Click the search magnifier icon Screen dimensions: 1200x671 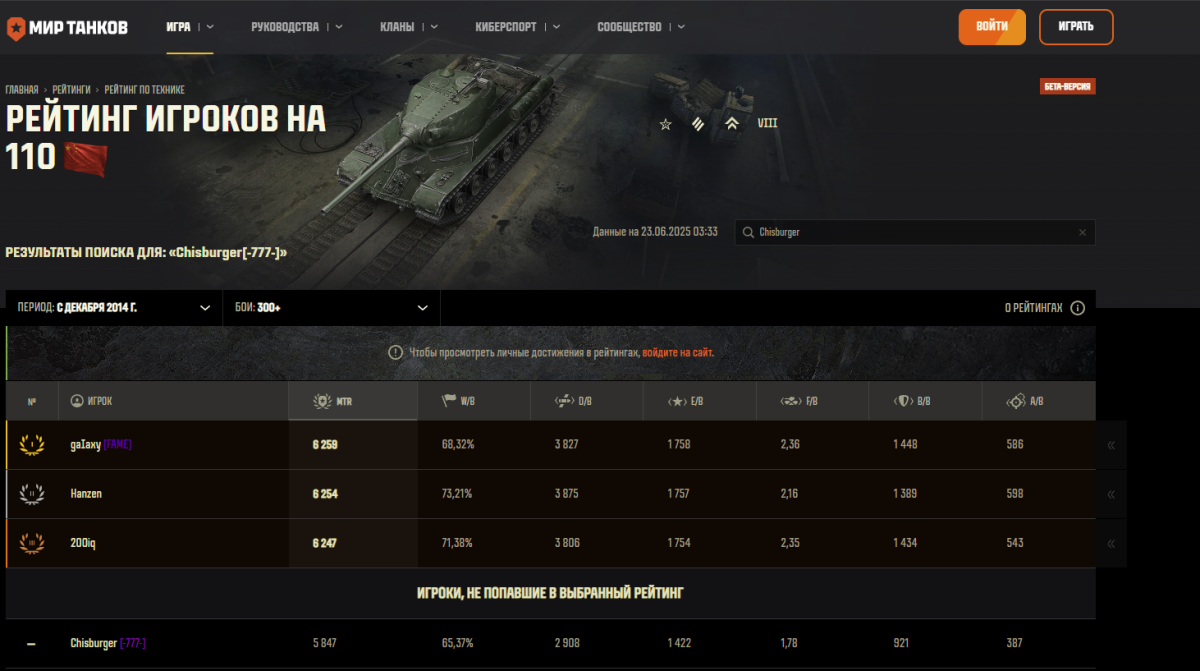(x=748, y=232)
